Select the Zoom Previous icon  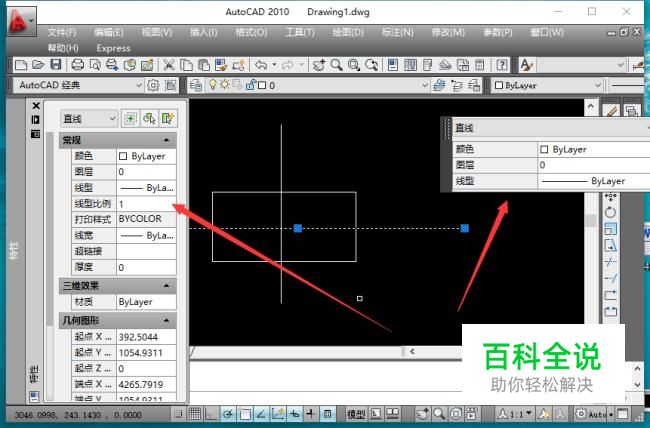point(371,65)
